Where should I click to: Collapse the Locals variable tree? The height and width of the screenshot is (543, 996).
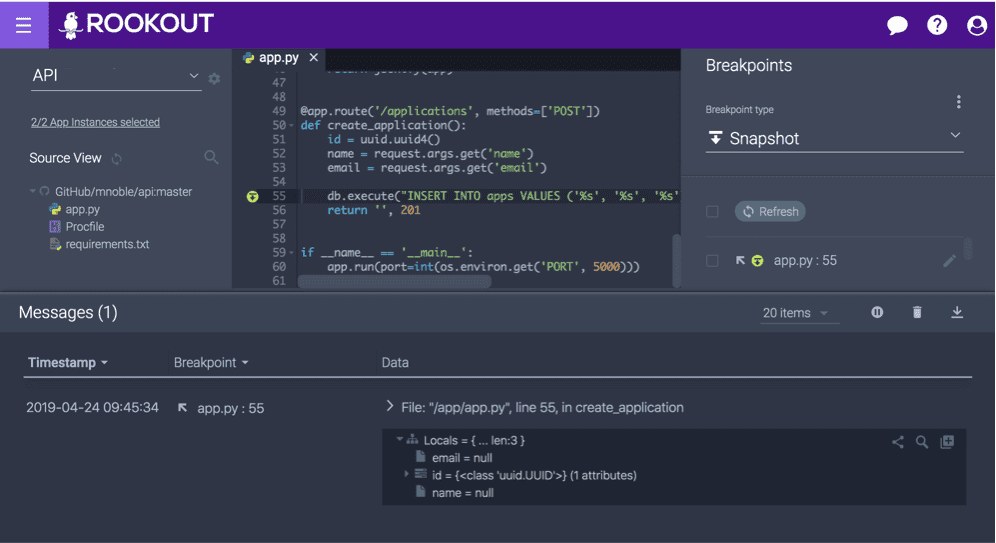(x=400, y=440)
